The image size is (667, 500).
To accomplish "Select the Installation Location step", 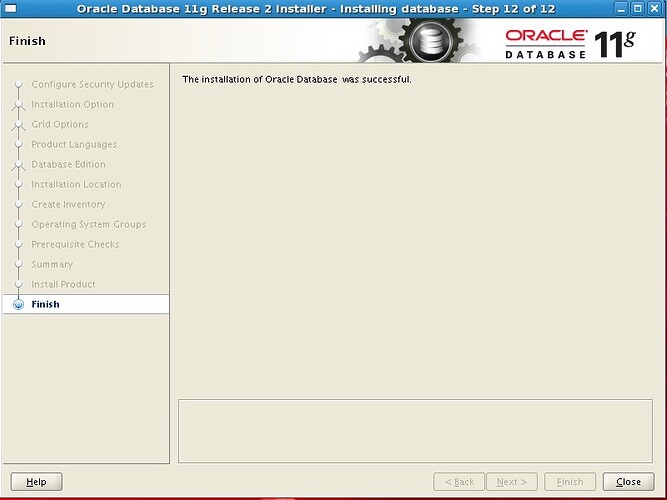I will [76, 184].
